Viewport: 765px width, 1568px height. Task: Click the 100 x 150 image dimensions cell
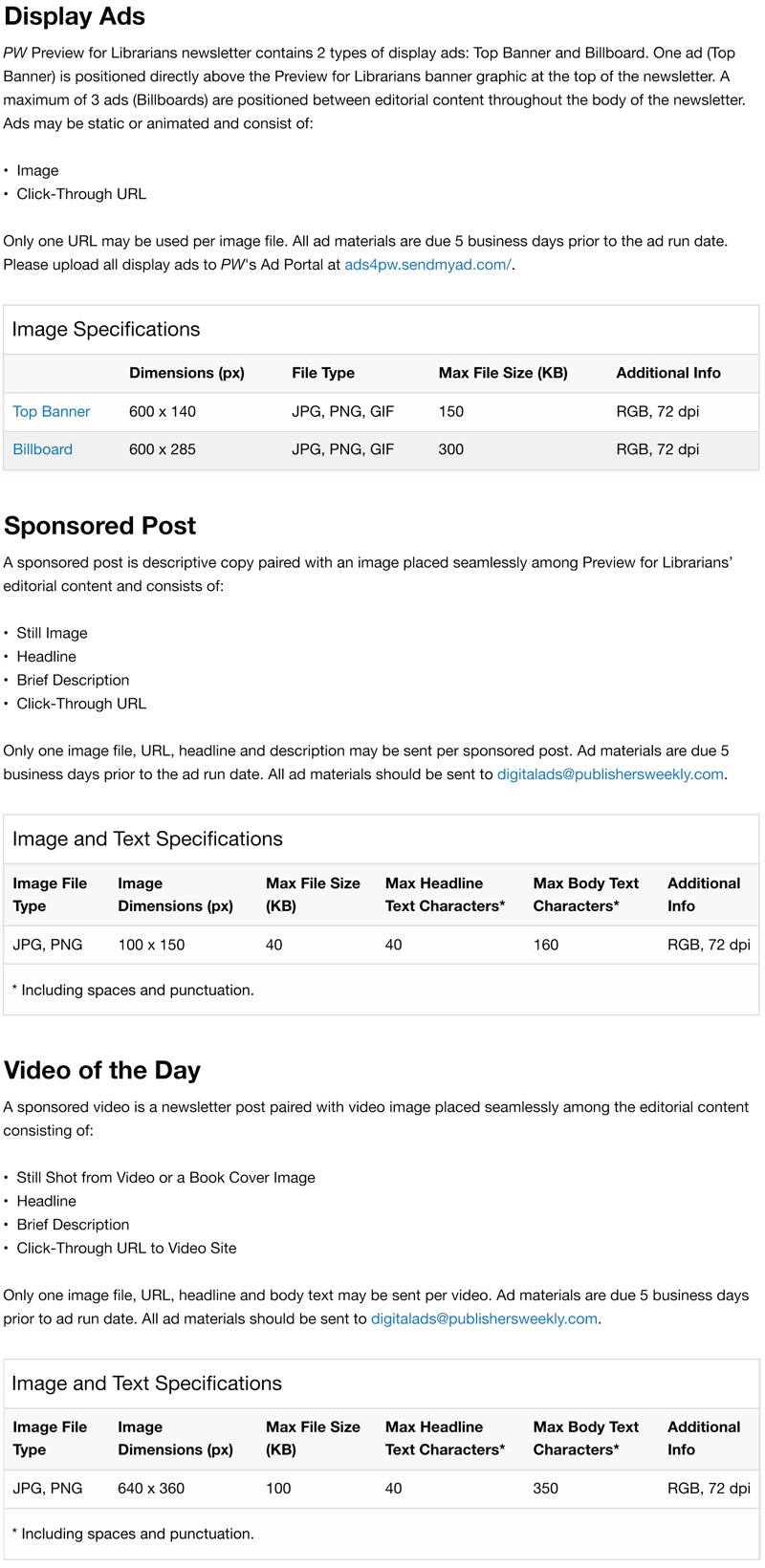[151, 945]
